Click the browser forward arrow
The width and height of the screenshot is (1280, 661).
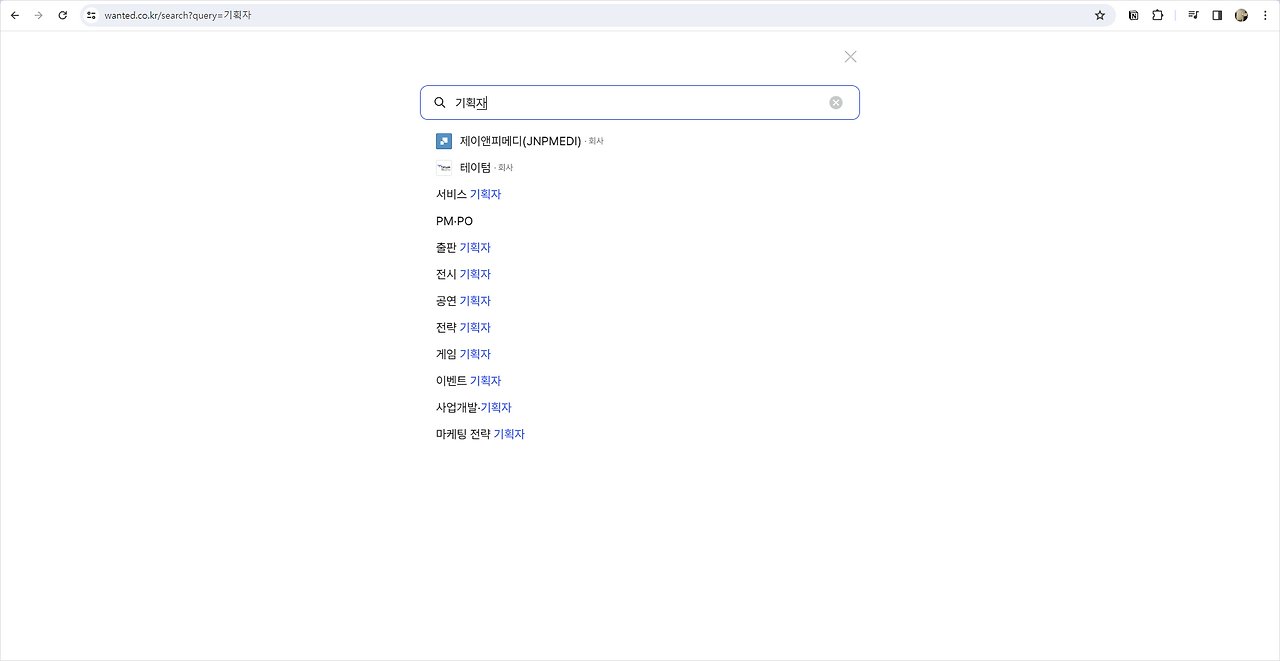pos(39,15)
